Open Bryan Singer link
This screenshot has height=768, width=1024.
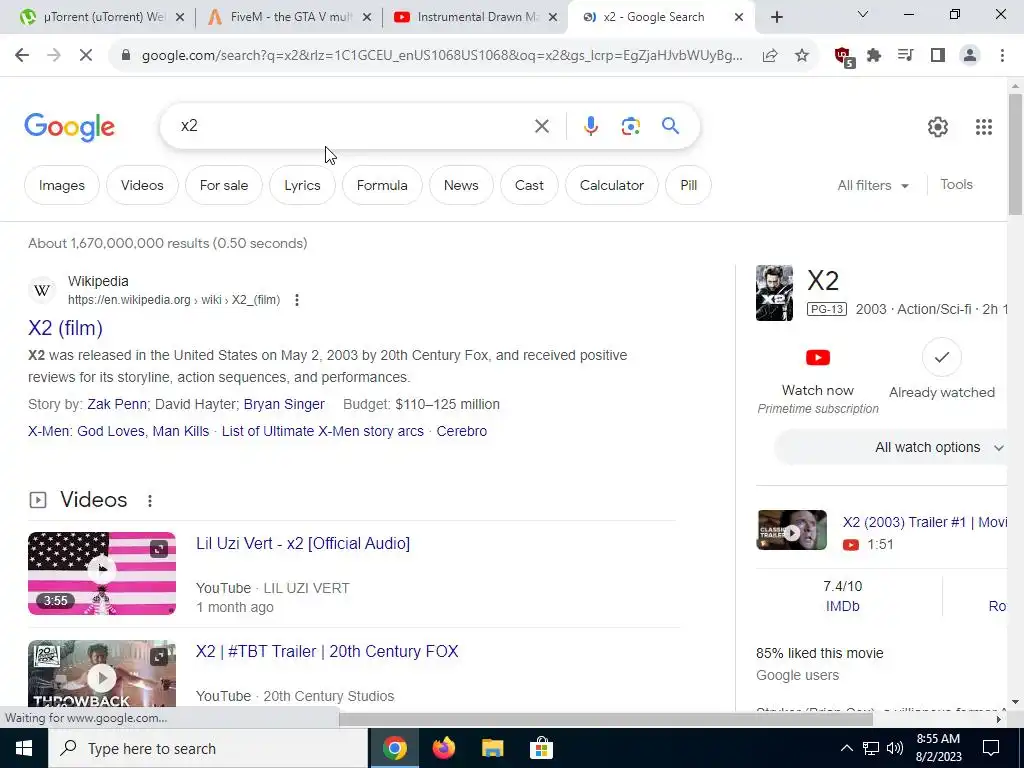click(x=284, y=404)
